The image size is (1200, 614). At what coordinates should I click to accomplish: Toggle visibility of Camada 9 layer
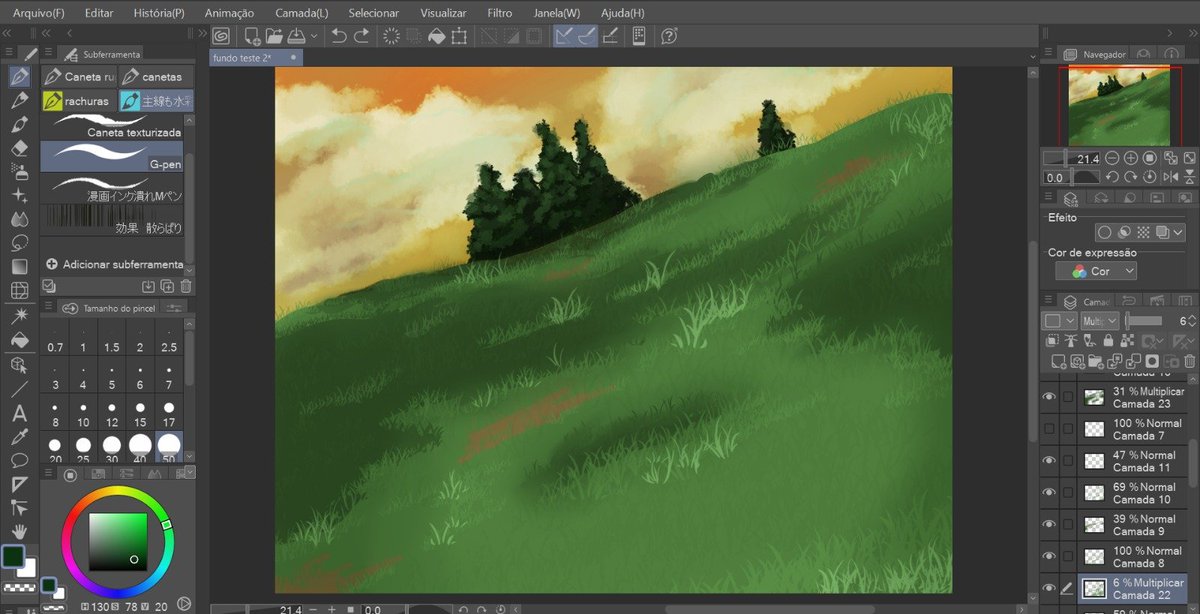click(x=1049, y=525)
